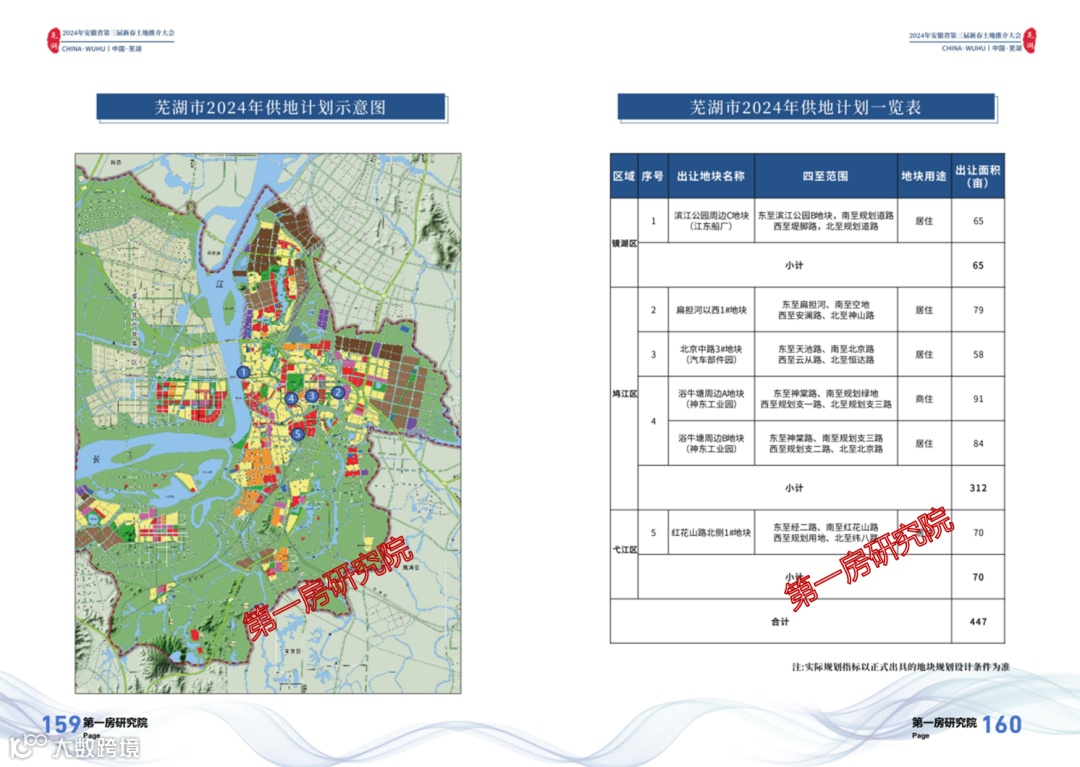Click the 扁担河以西1#地块 cell
This screenshot has height=767, width=1080.
pyautogui.click(x=711, y=310)
